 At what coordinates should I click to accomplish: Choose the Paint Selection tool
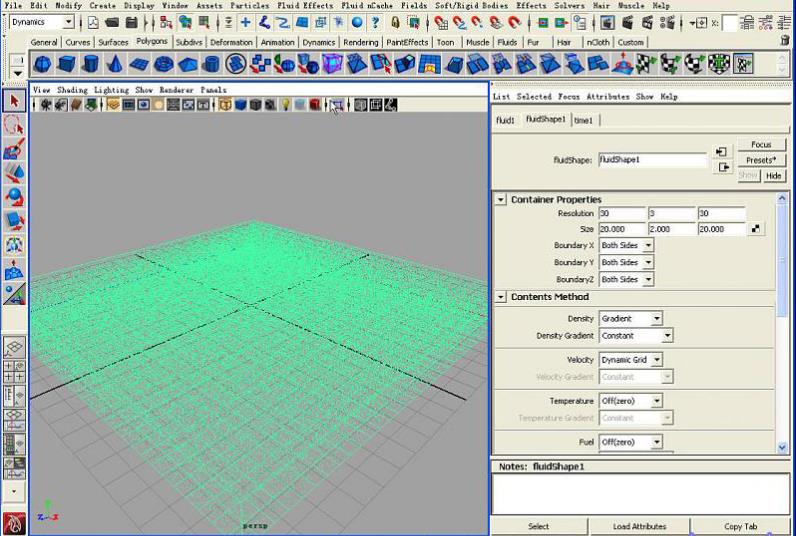point(14,149)
